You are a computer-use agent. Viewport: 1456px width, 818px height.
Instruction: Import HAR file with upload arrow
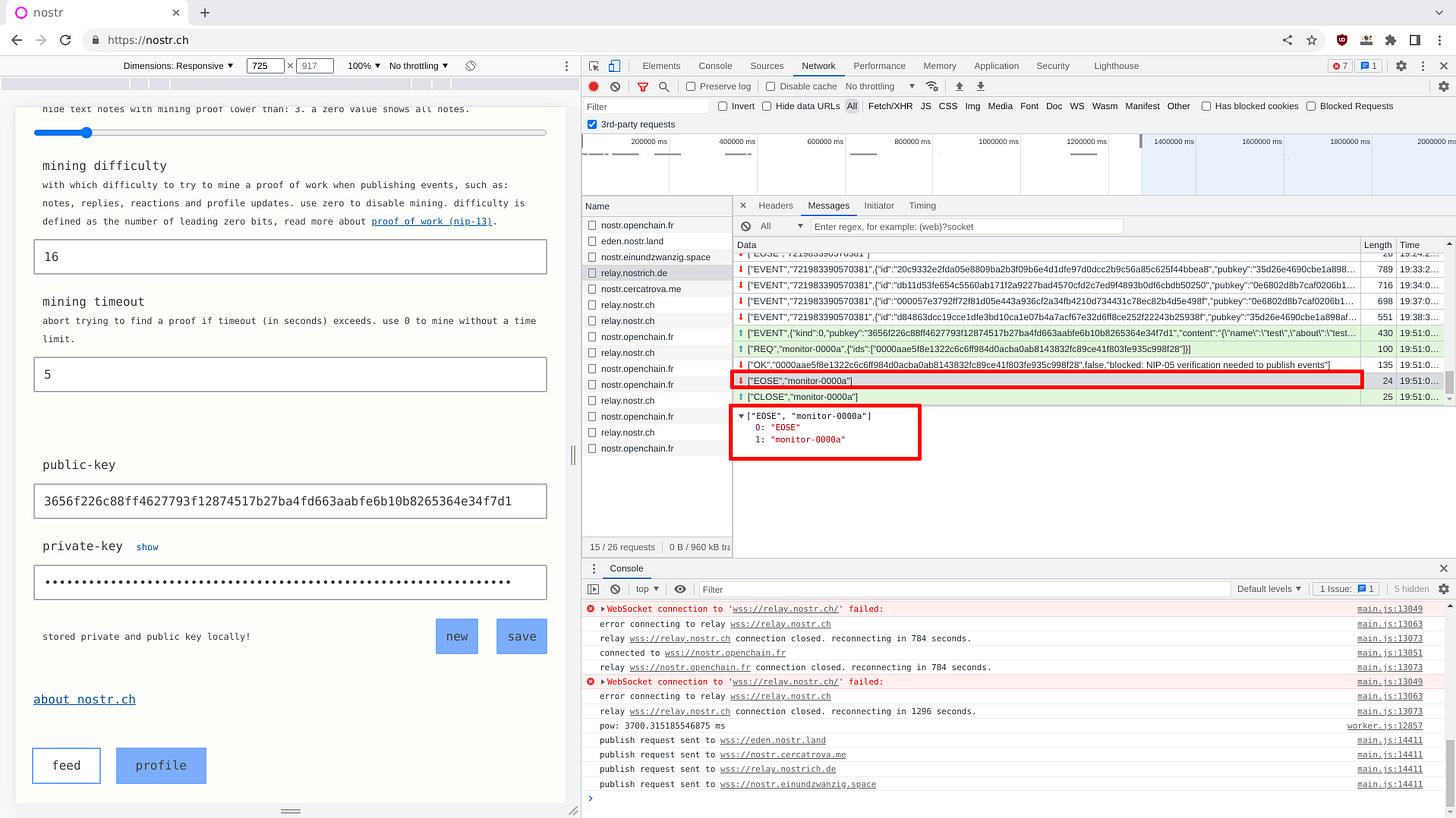[959, 86]
